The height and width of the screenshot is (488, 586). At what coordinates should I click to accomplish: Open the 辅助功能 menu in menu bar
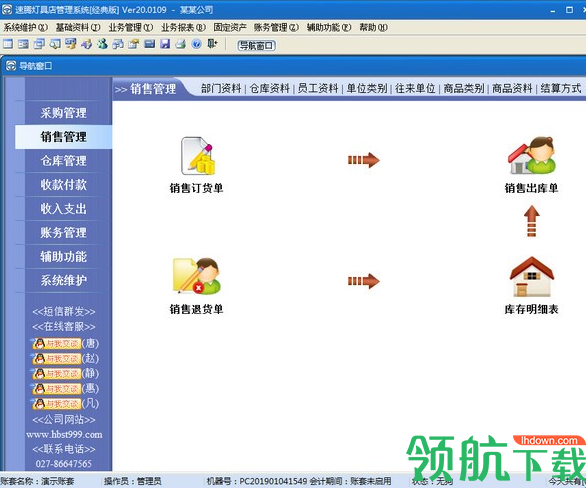329,27
